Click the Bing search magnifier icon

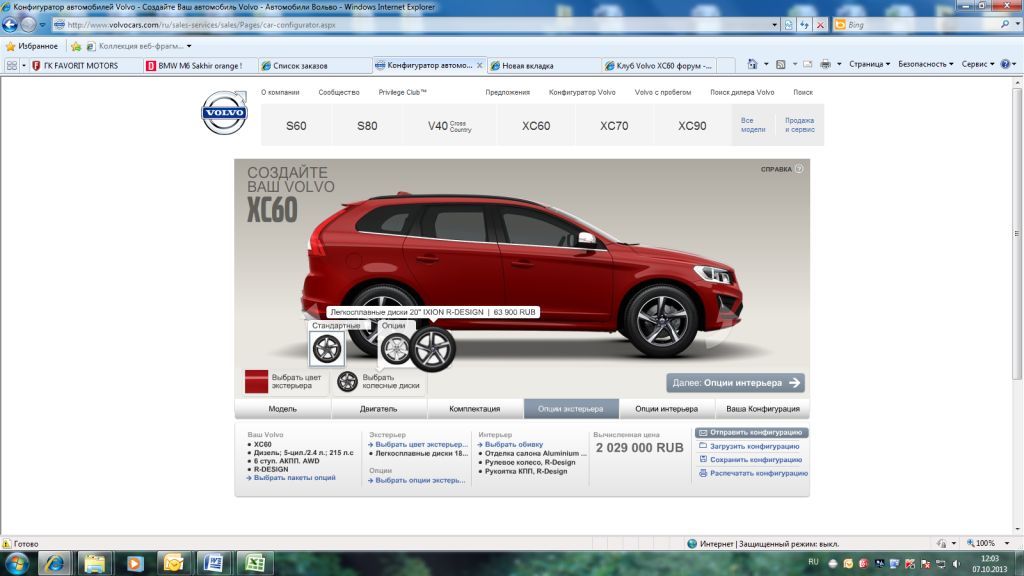coord(1005,25)
